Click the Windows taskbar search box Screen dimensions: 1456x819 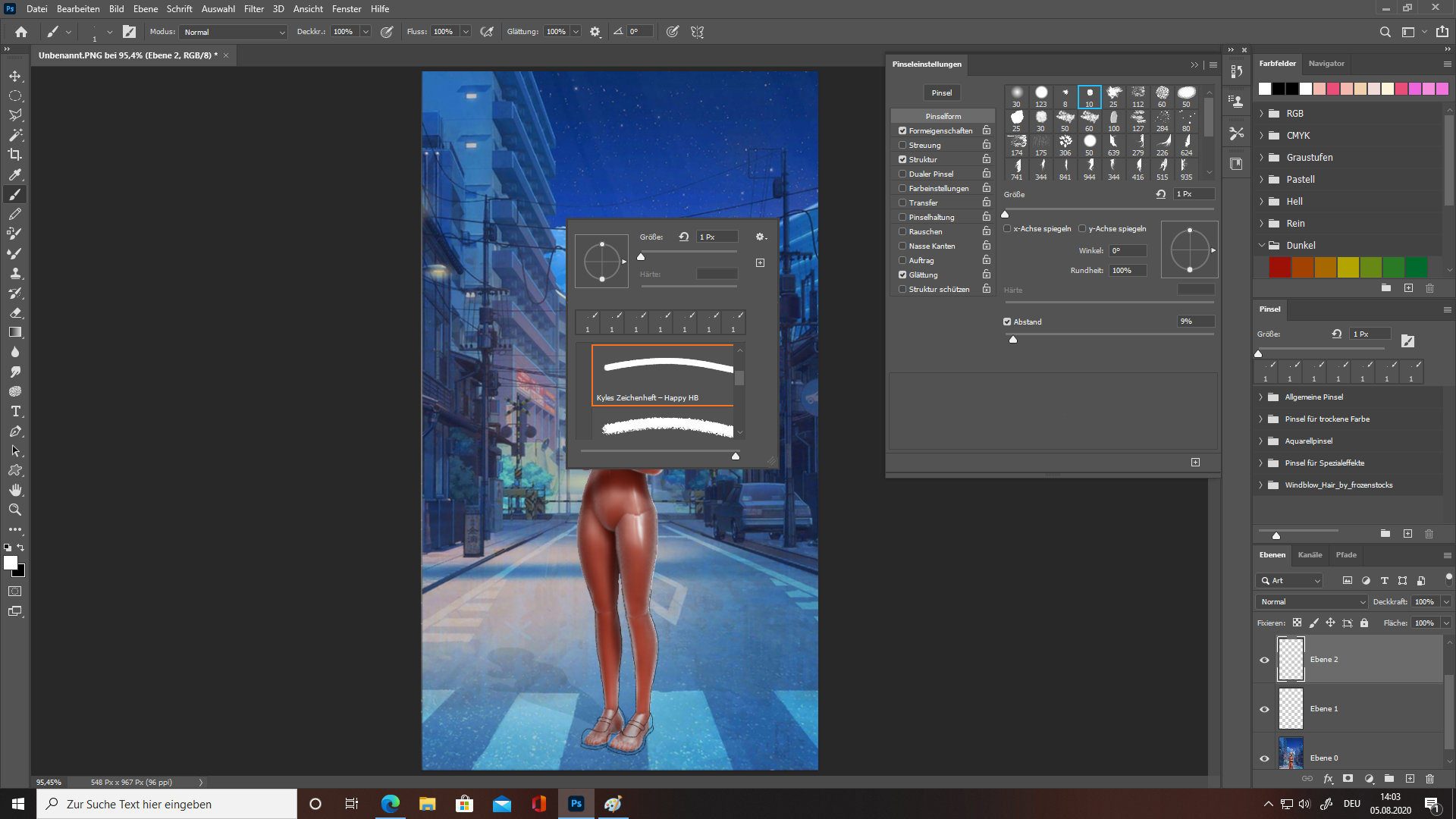coord(167,804)
